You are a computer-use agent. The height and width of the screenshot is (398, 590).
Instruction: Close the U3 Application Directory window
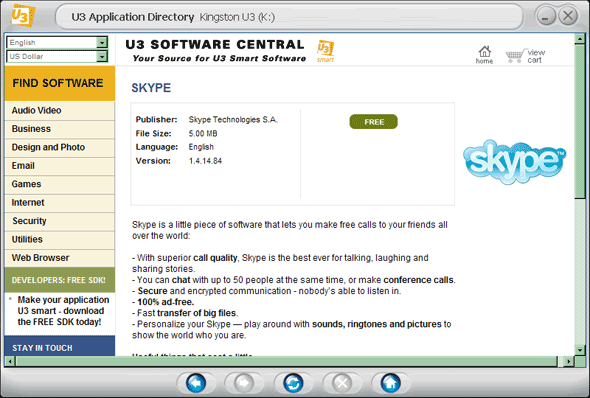point(568,16)
